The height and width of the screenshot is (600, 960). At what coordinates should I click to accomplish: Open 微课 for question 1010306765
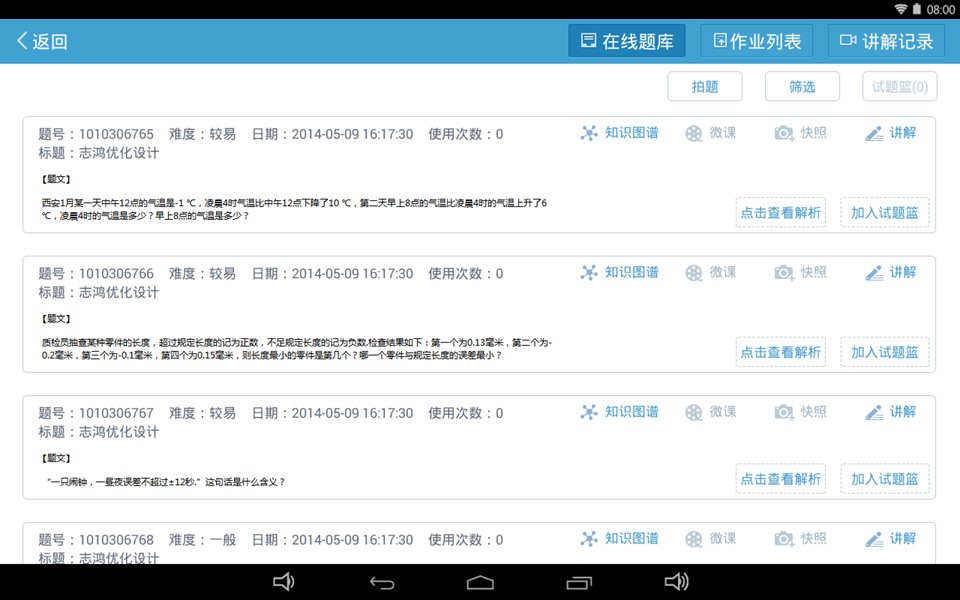tap(710, 133)
